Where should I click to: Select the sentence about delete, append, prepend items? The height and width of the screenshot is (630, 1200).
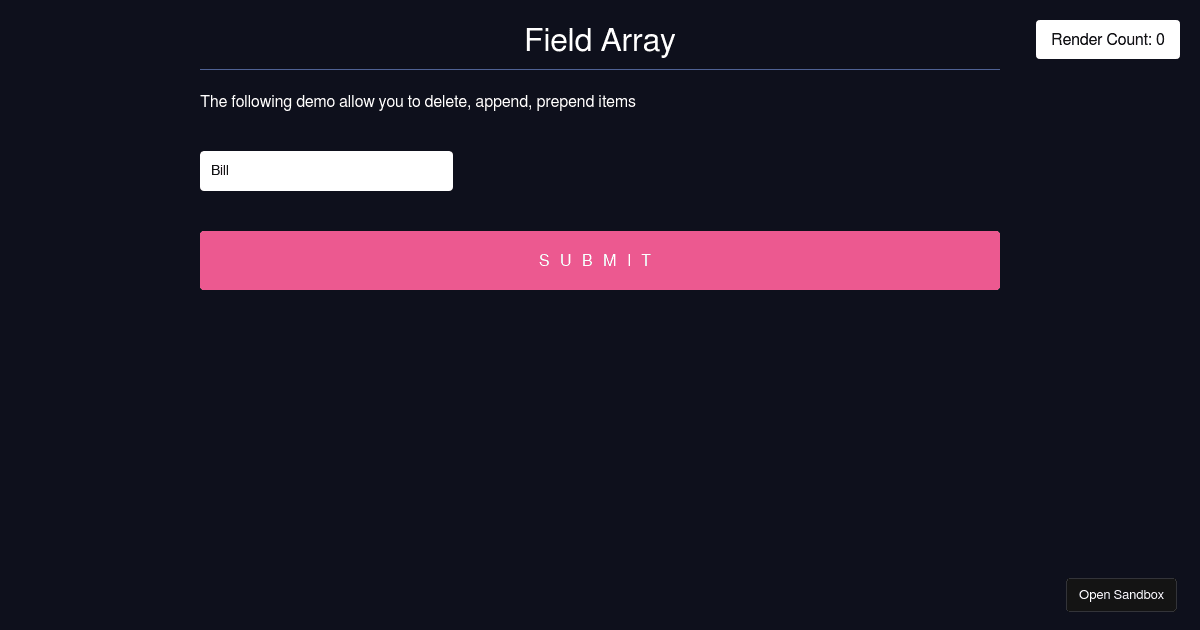coord(418,101)
